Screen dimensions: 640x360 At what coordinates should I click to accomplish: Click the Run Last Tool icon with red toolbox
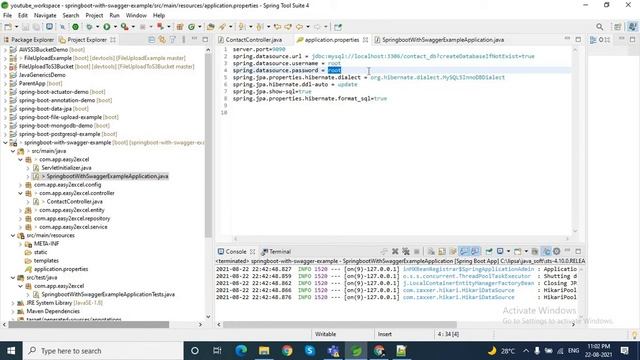[124, 27]
